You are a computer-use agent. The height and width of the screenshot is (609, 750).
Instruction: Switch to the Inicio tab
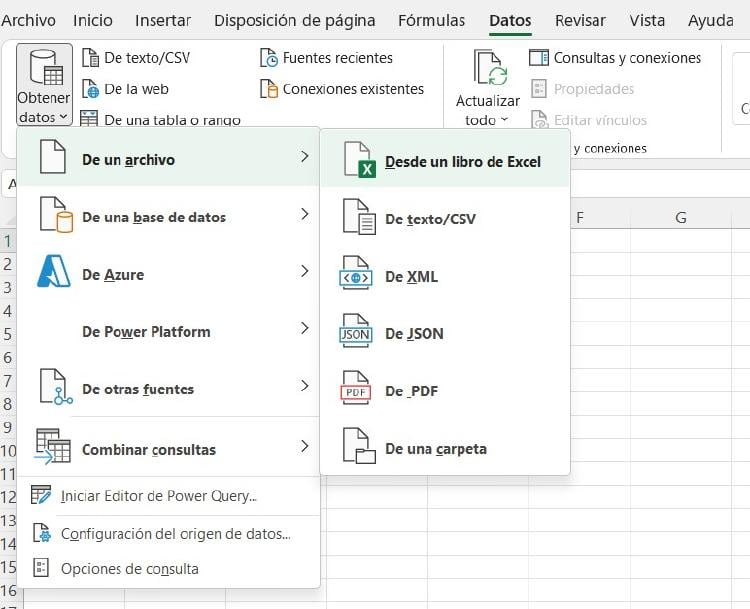[x=93, y=21]
